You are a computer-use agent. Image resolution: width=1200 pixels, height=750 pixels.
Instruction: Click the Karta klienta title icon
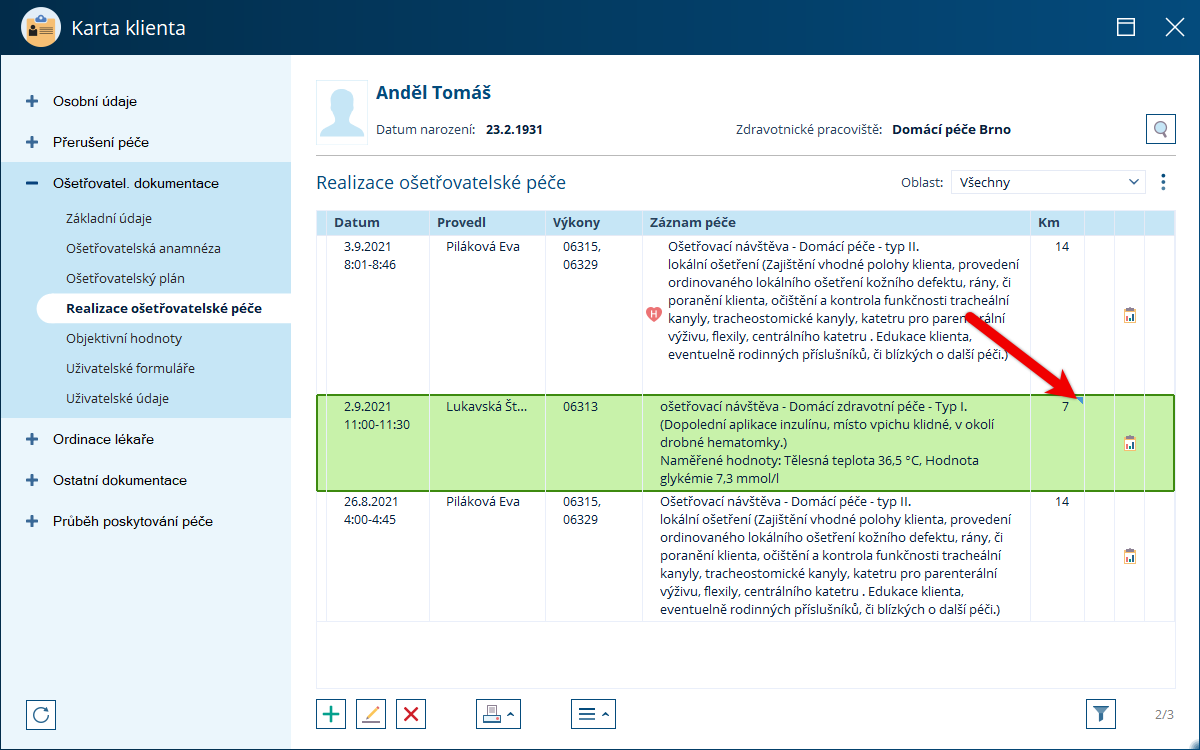(40, 27)
